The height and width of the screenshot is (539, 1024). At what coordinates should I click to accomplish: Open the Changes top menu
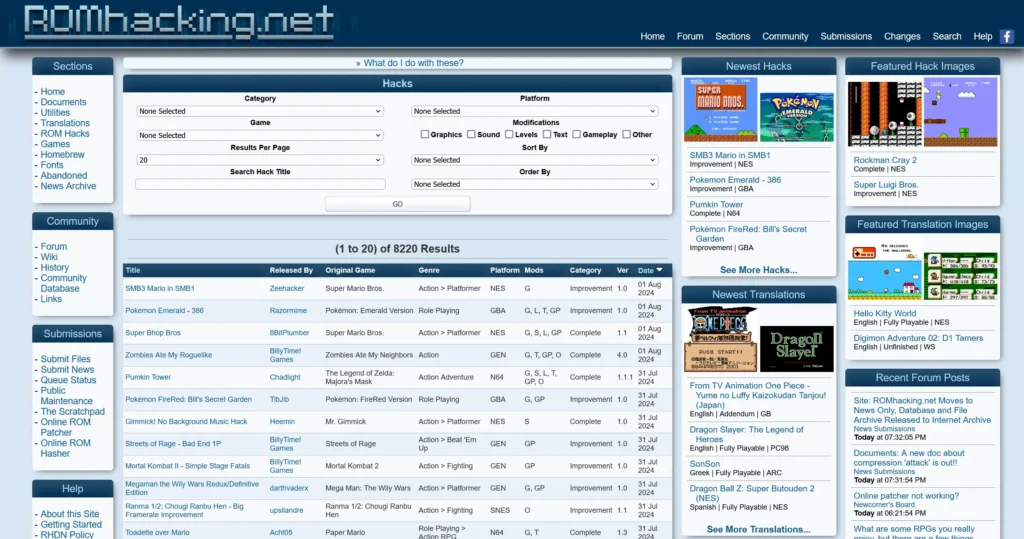(902, 37)
